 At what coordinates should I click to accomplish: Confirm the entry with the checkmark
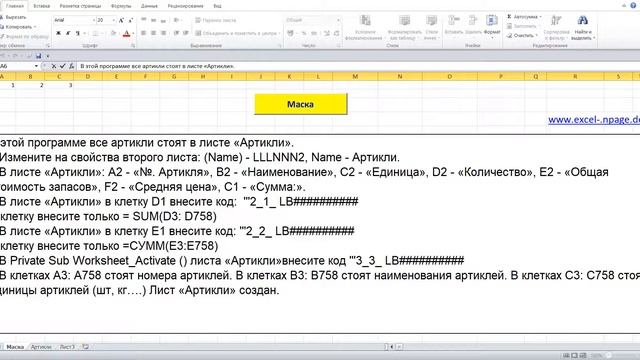click(62, 66)
